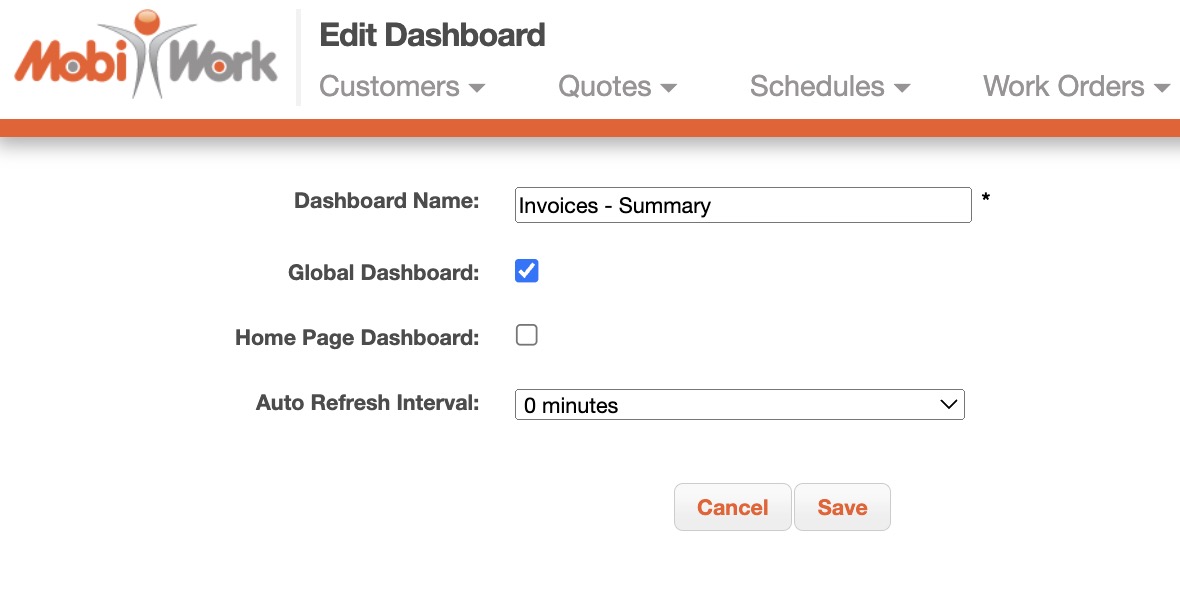Click the caret arrow beside Schedules
1180x596 pixels.
click(x=902, y=88)
